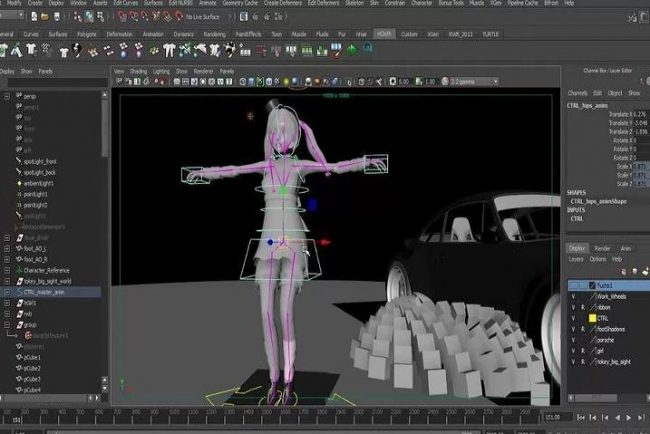Open the viewport Shading menu
This screenshot has height=434, width=650.
tap(138, 71)
